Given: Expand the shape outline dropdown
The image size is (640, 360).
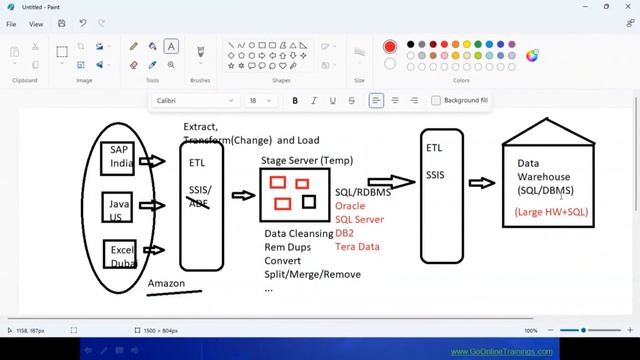Looking at the screenshot, I should coord(328,46).
